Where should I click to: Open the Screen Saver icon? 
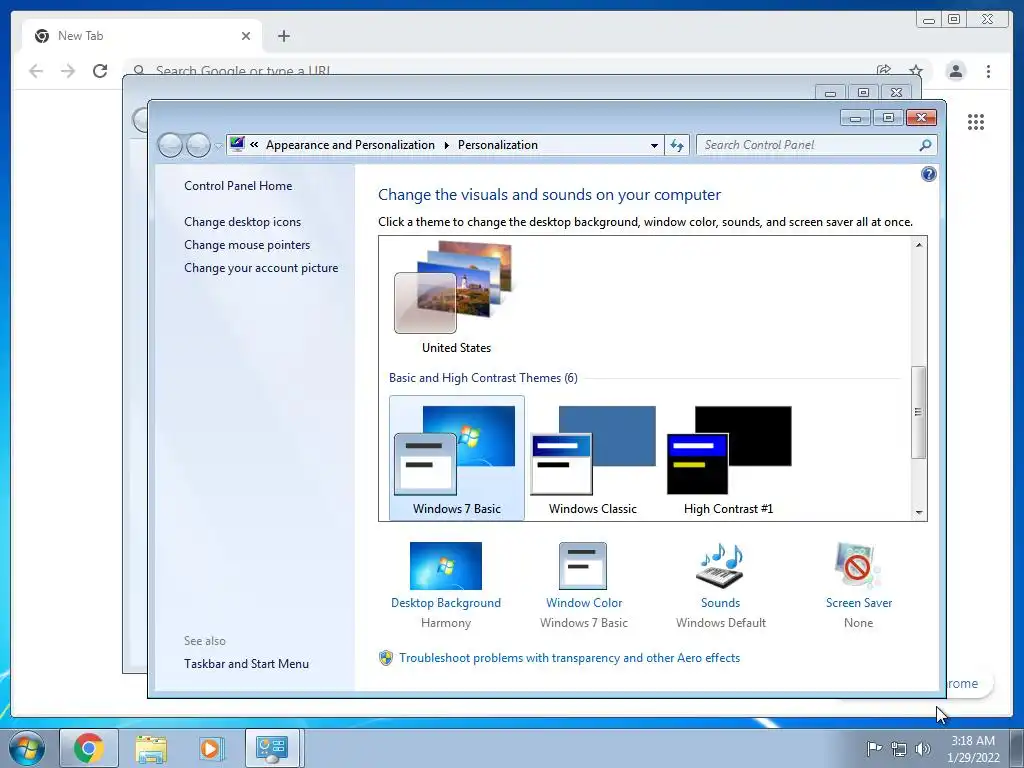pyautogui.click(x=858, y=566)
